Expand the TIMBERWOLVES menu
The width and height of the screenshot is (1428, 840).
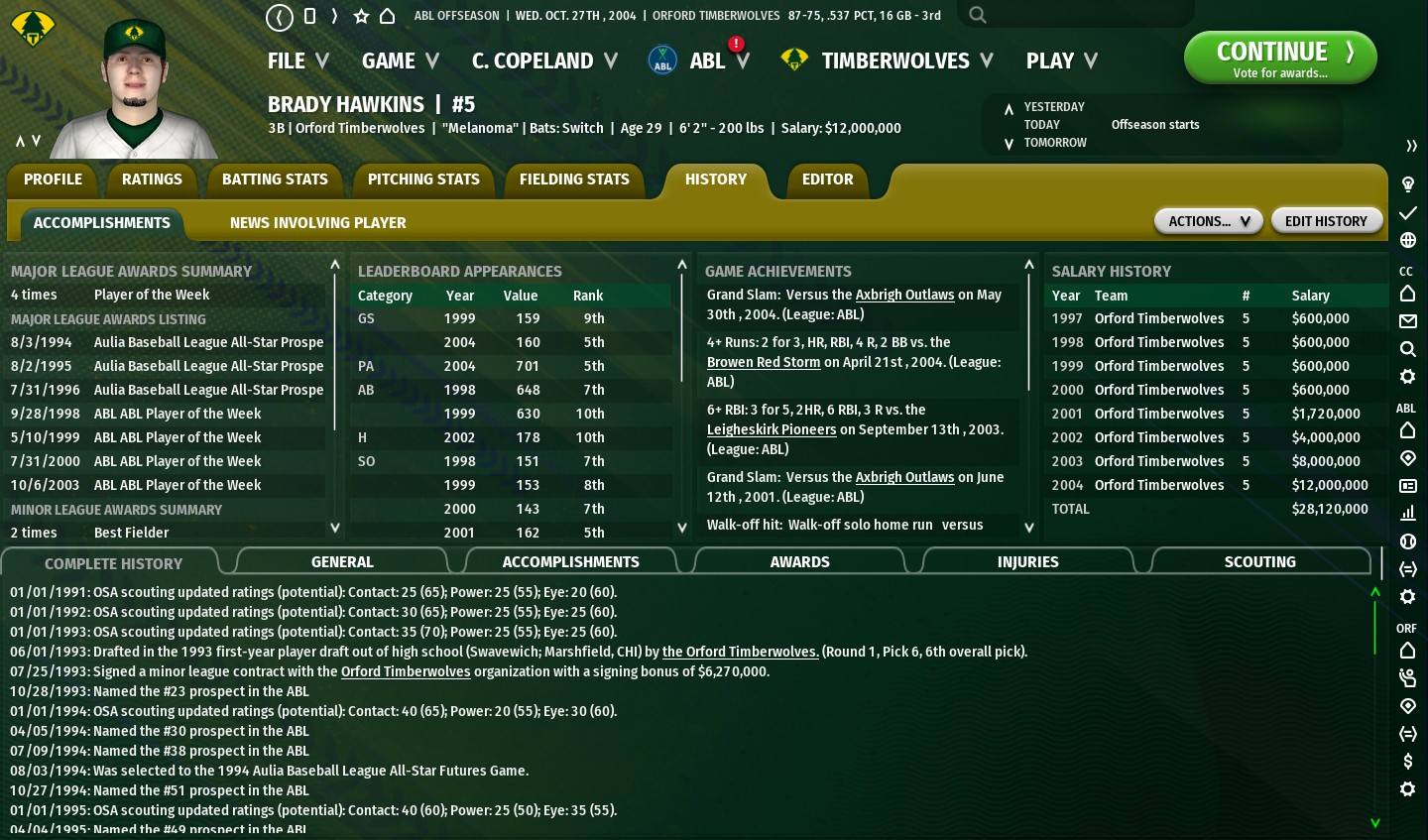894,60
